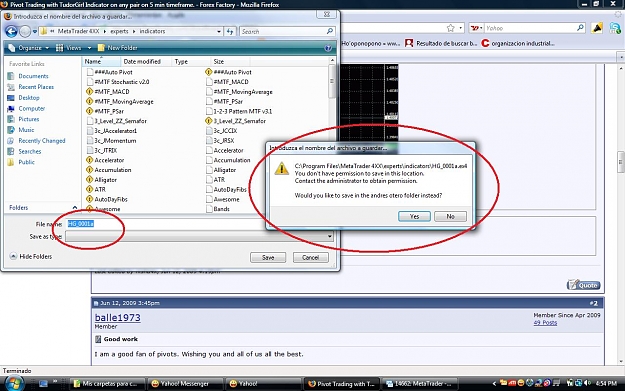625x391 pixels.
Task: Switch to Yahoo! Messenger taskbar item
Action: pos(184,384)
